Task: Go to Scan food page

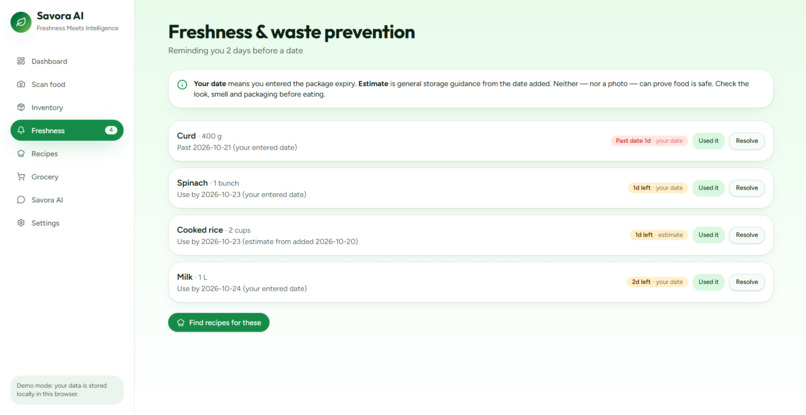Action: point(67,84)
